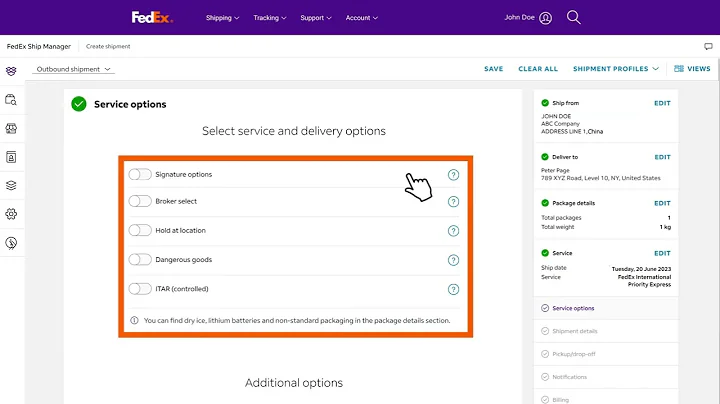Enable the Broker select toggle

click(x=140, y=201)
